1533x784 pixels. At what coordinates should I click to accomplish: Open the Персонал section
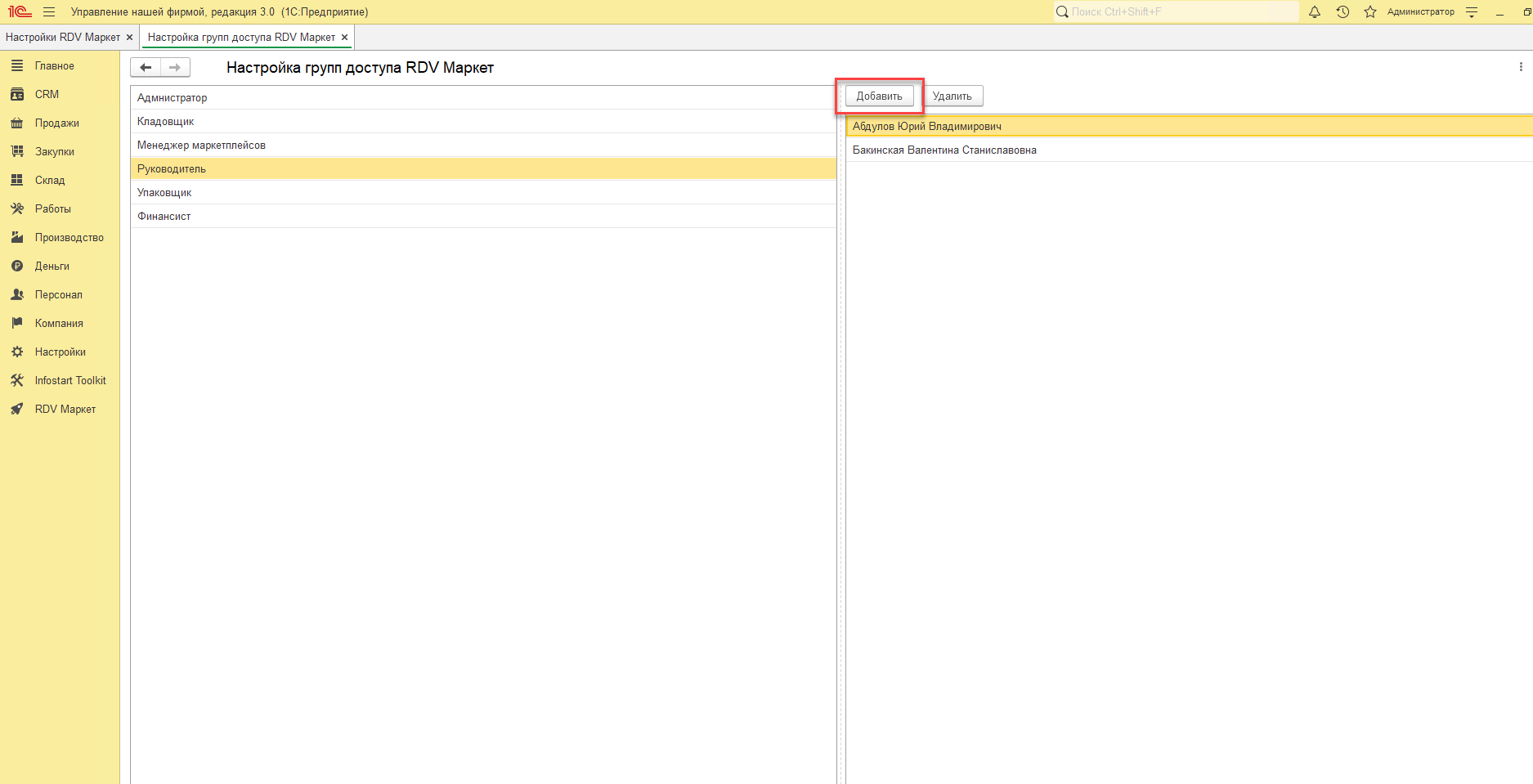coord(59,294)
